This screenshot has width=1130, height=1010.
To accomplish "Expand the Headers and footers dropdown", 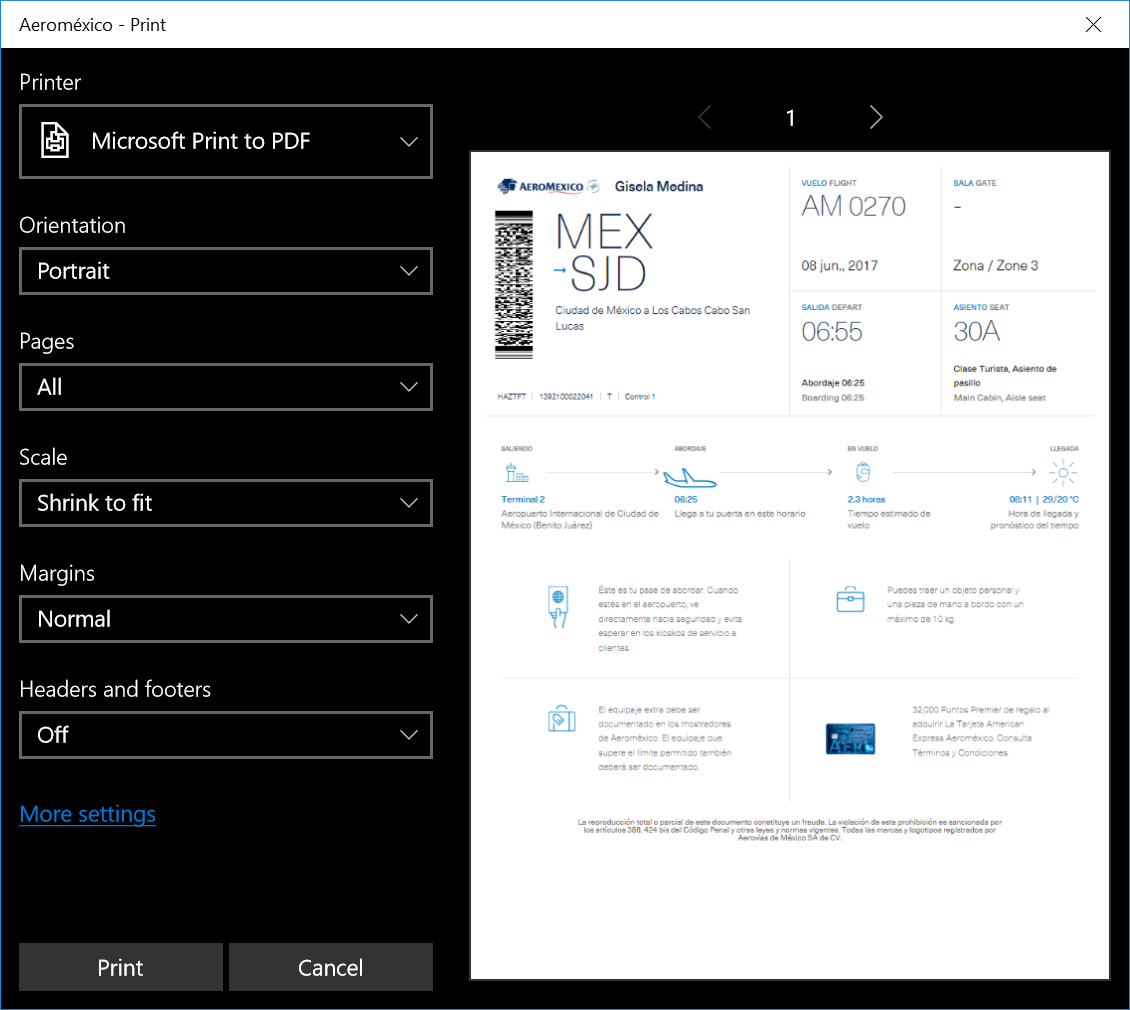I will 226,735.
